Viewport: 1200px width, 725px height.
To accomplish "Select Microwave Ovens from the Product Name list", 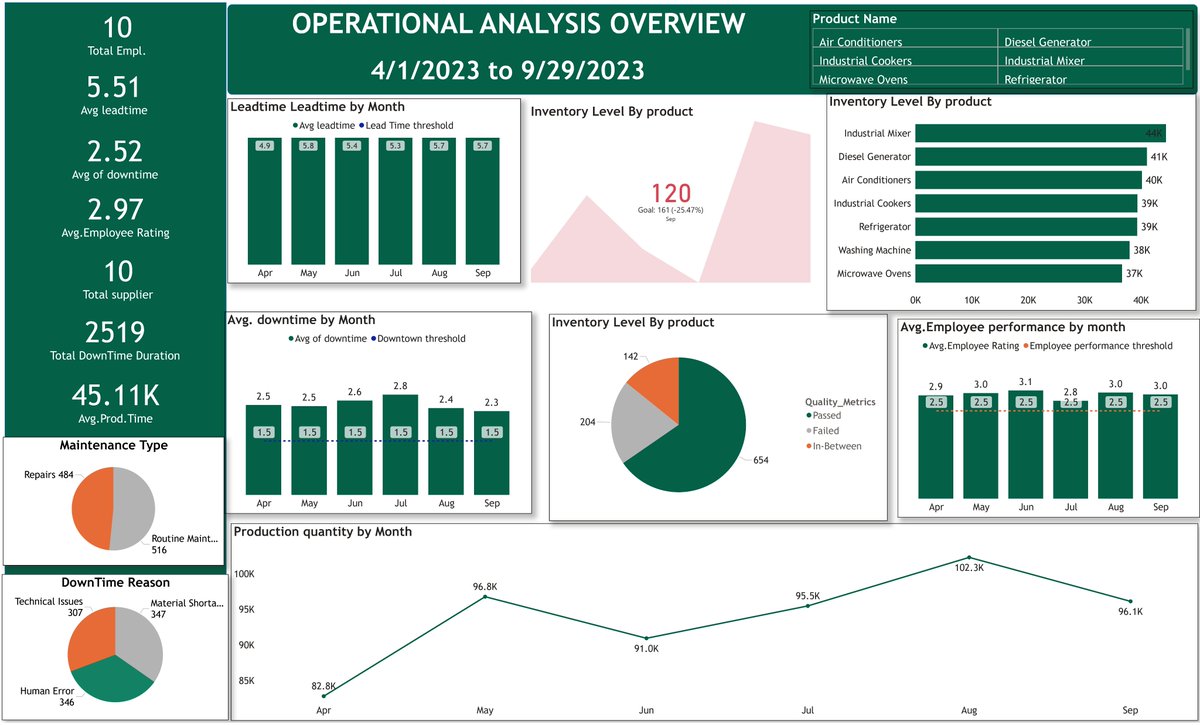I will pos(864,79).
